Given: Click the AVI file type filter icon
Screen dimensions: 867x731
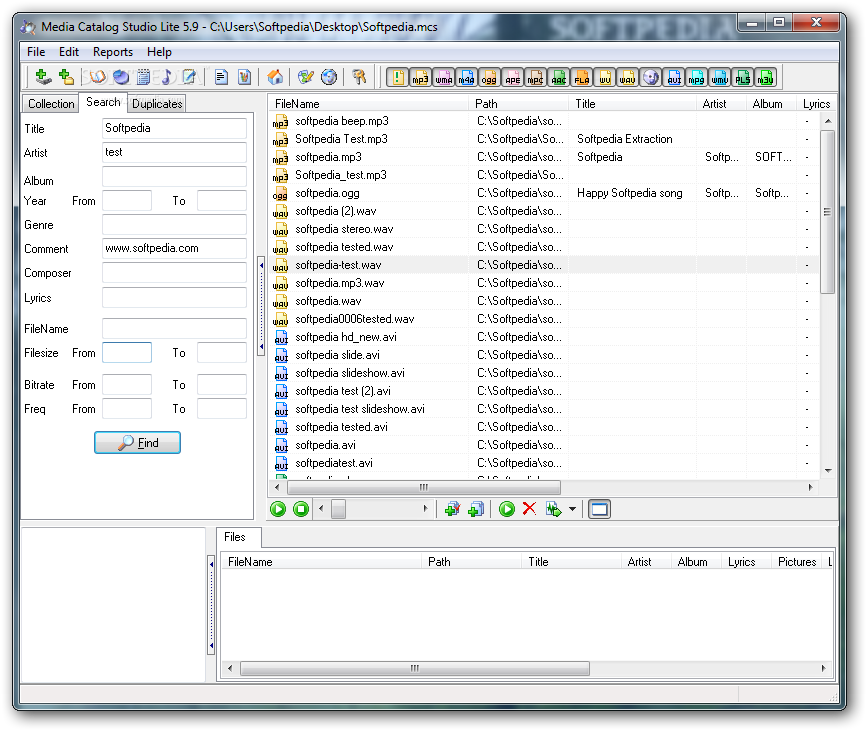Looking at the screenshot, I should (x=673, y=77).
